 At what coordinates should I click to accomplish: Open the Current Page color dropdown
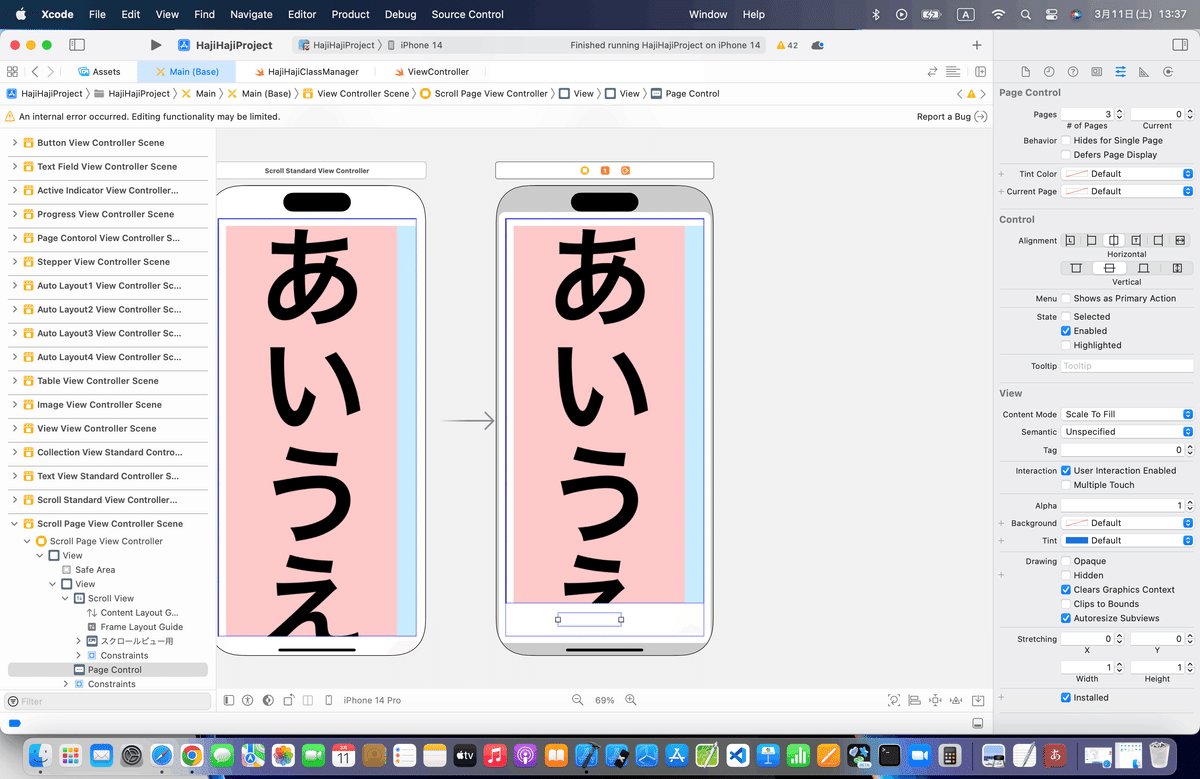1127,191
